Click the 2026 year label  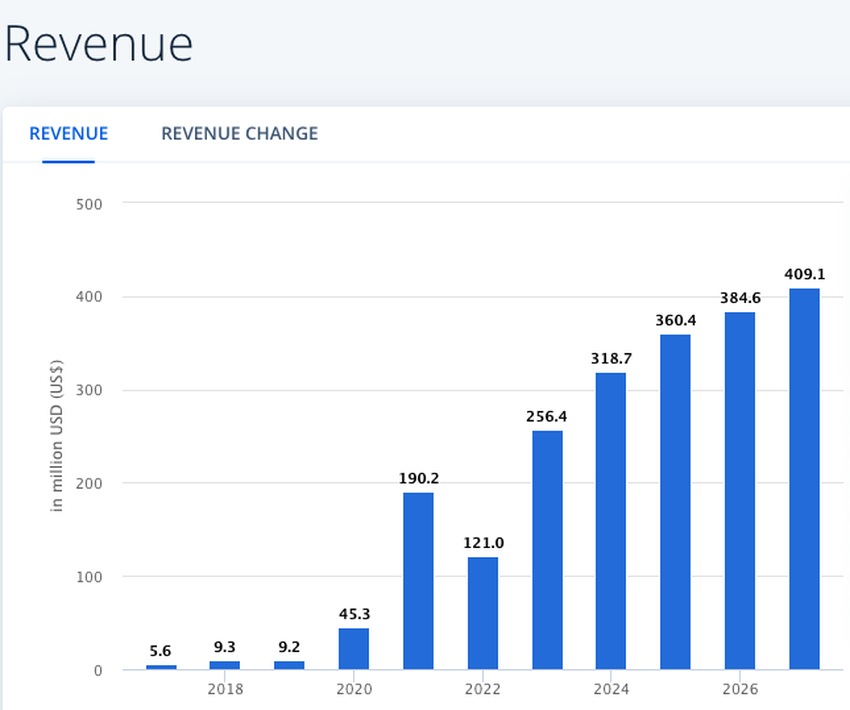(740, 689)
